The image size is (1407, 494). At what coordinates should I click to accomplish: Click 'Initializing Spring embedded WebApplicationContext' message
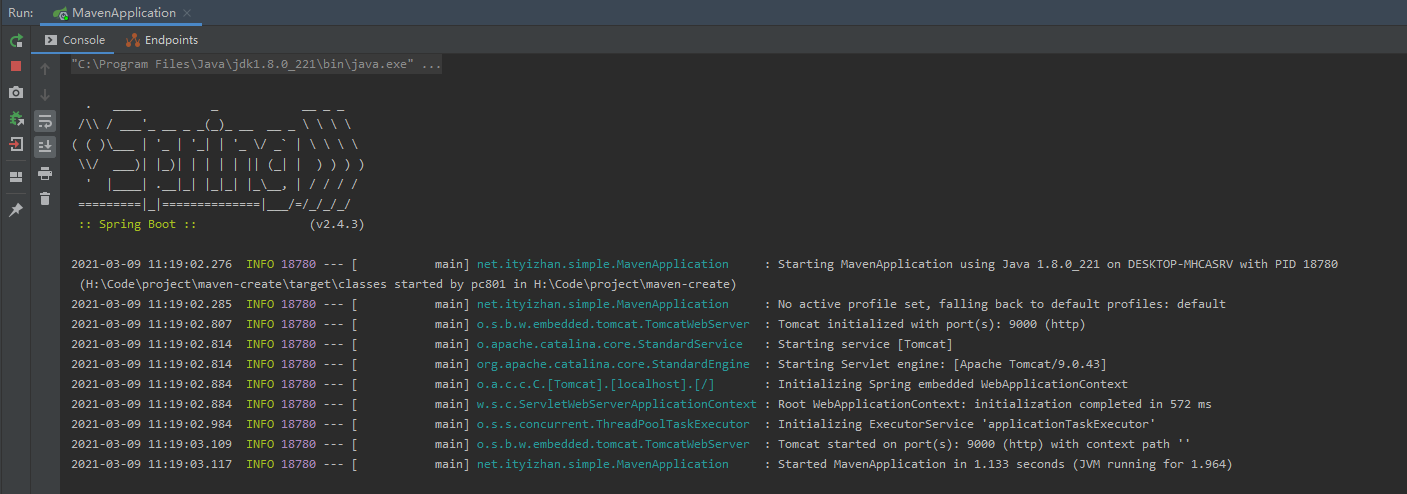click(x=953, y=384)
